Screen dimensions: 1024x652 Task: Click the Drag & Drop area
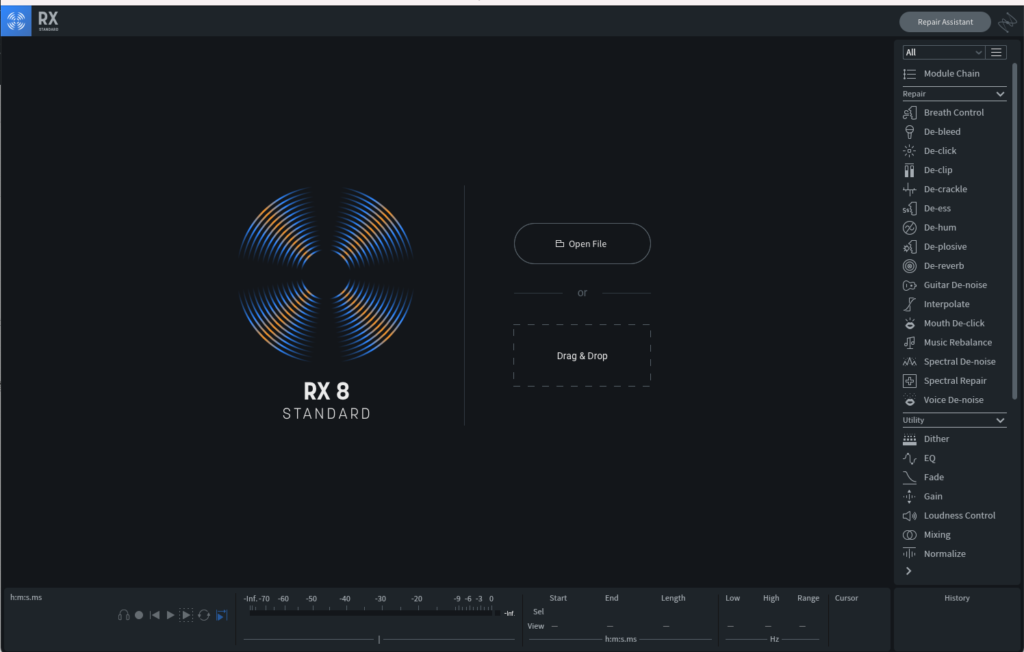pyautogui.click(x=582, y=356)
